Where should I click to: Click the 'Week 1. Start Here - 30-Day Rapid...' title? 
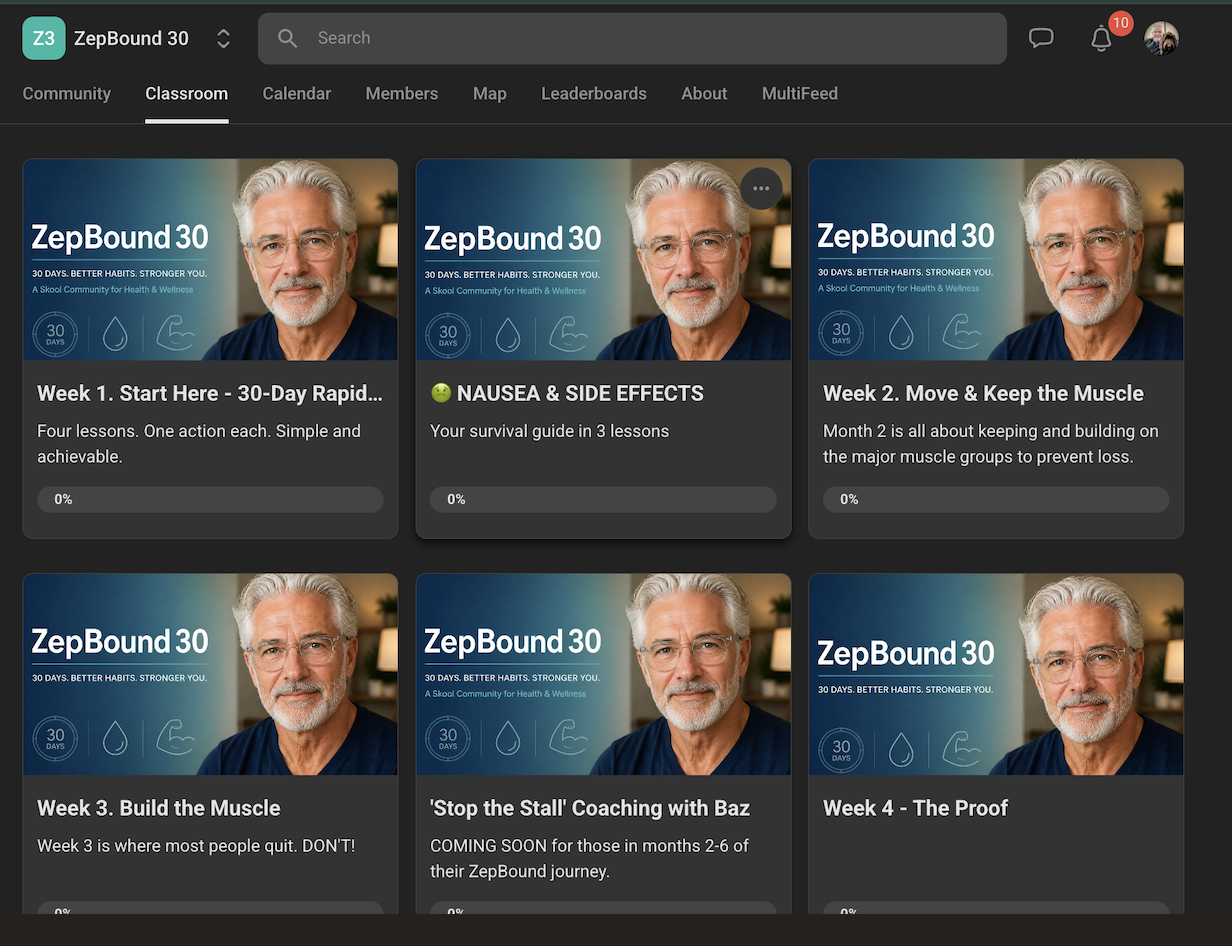click(x=210, y=394)
